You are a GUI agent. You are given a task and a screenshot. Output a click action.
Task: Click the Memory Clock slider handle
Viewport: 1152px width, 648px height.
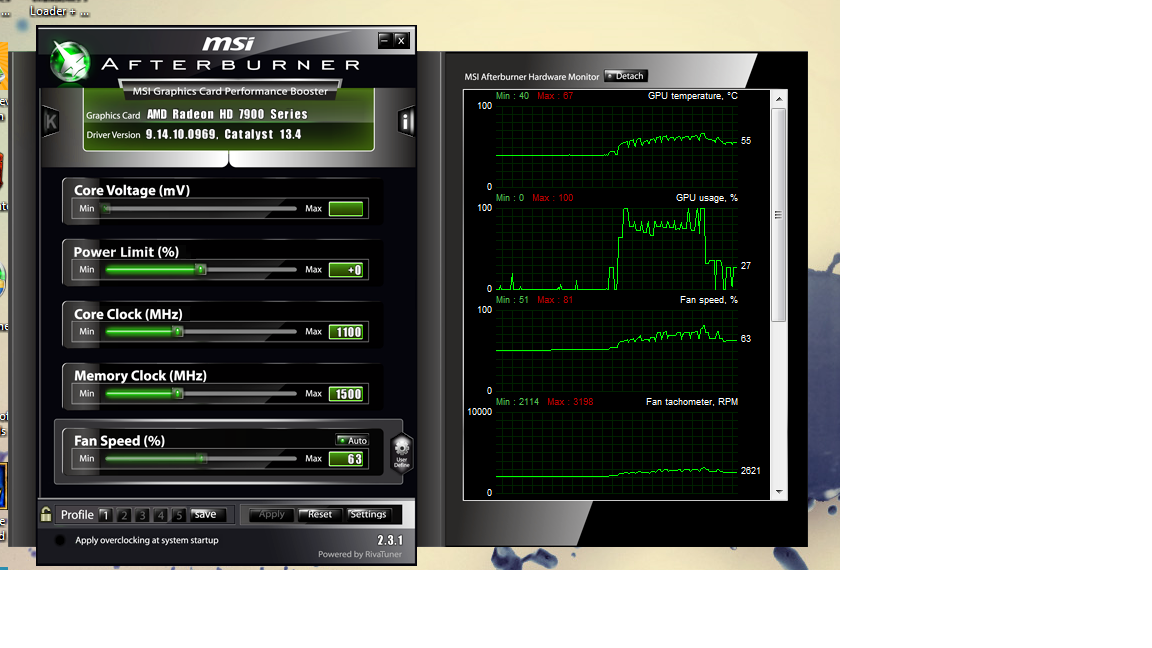click(178, 393)
